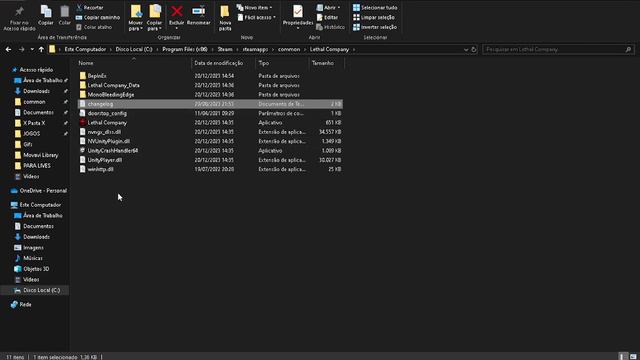This screenshot has width=640, height=360.
Task: Open Este Computador in navigation pane
Action: (x=40, y=205)
